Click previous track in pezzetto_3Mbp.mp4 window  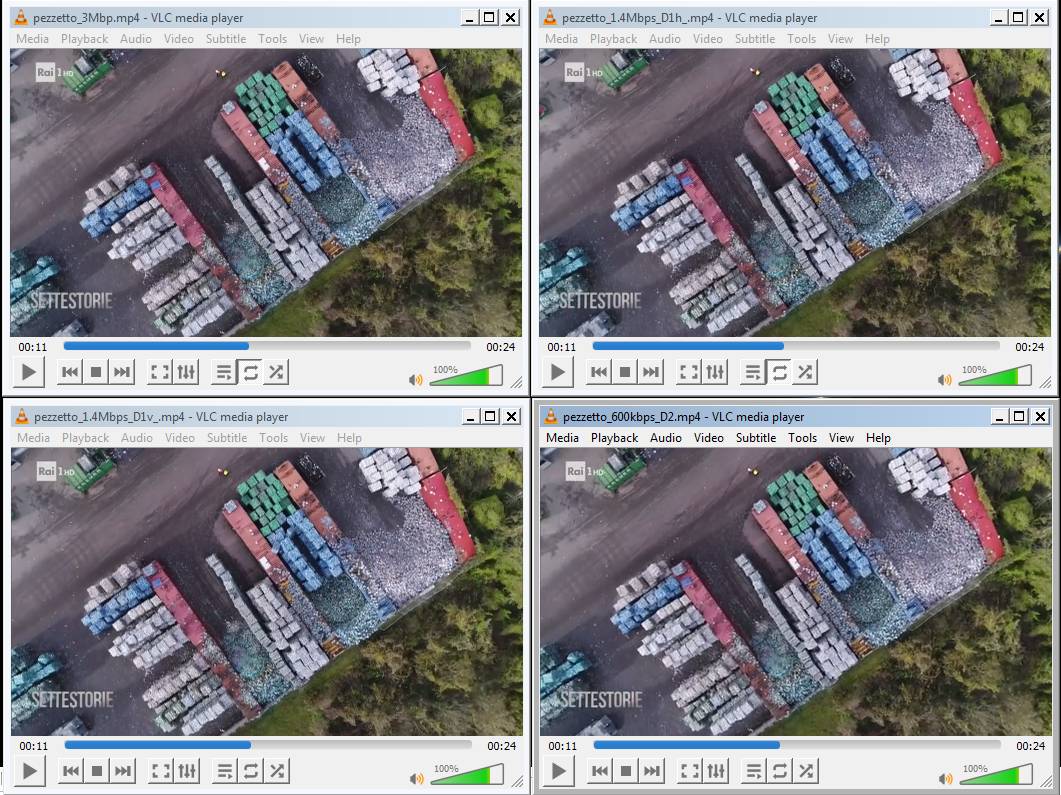pyautogui.click(x=70, y=372)
